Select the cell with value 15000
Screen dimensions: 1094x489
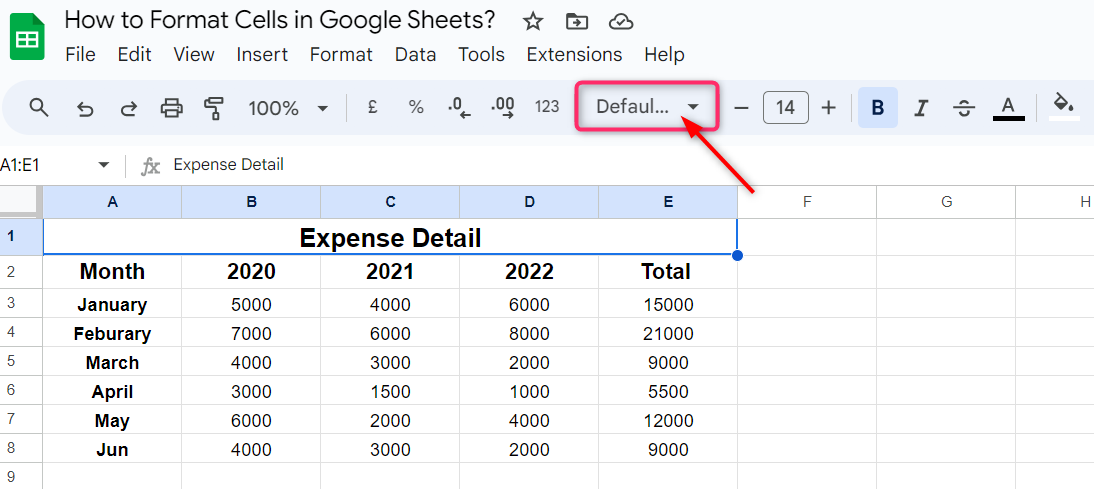tap(668, 304)
